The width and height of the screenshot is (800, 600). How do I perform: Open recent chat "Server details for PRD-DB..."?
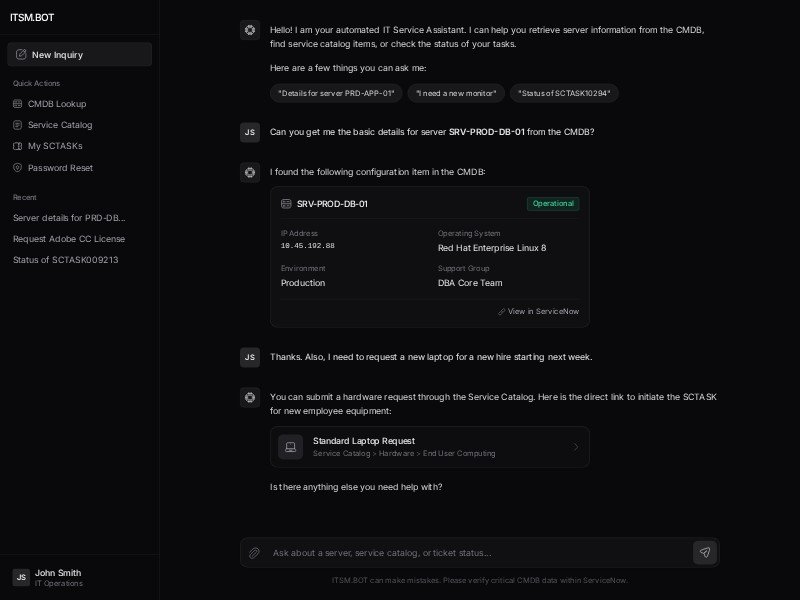[x=69, y=218]
